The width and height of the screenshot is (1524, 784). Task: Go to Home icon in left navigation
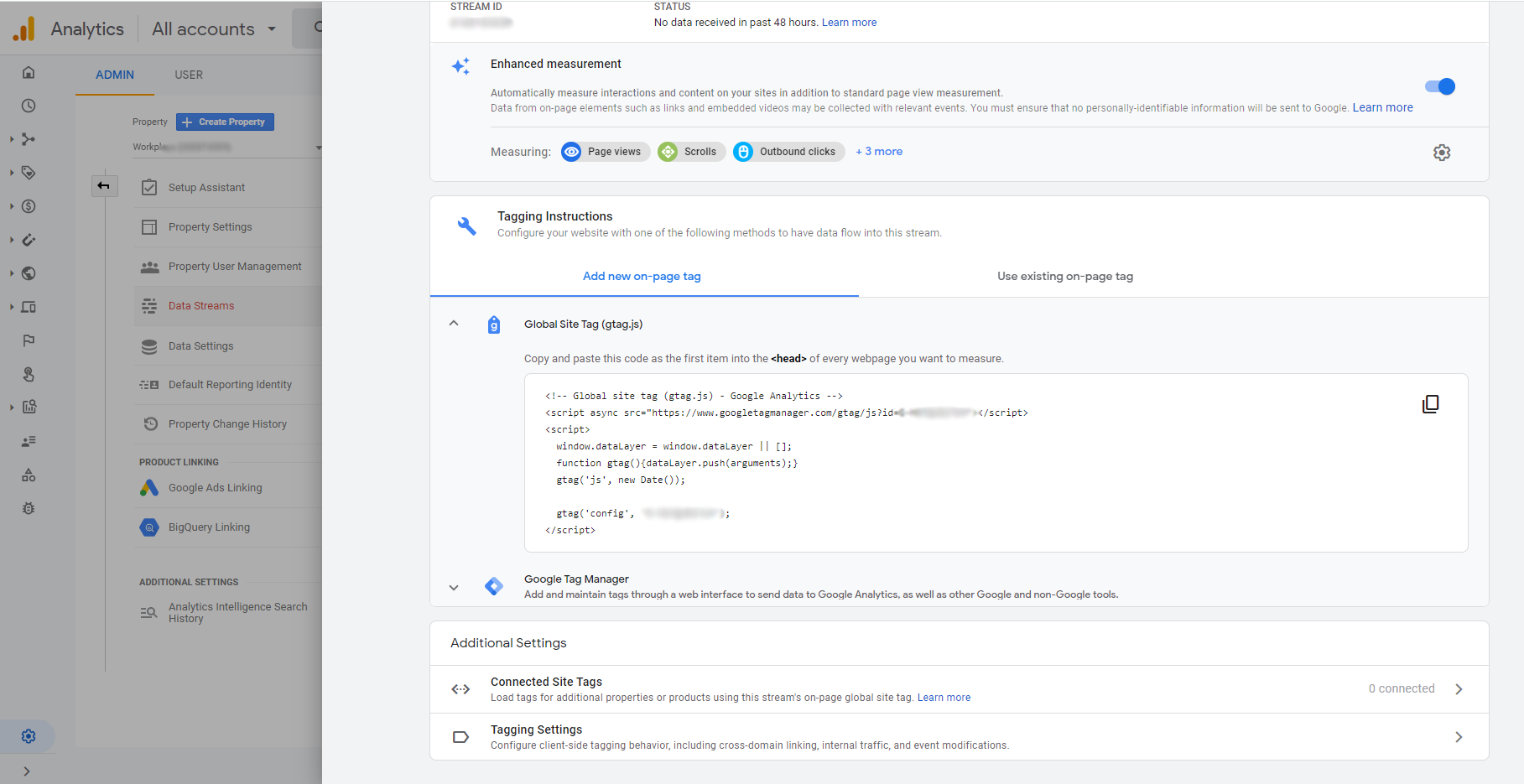tap(29, 72)
